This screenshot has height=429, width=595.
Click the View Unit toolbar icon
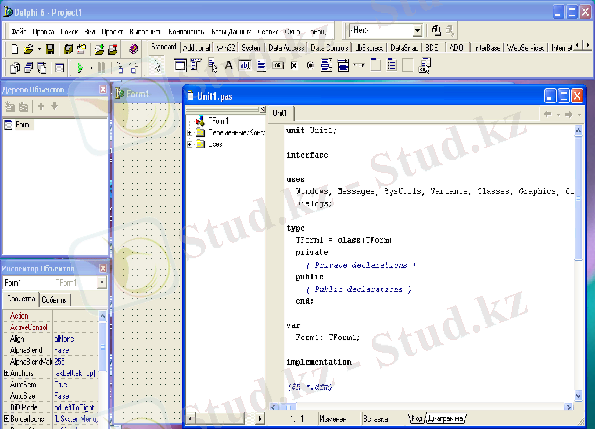click(15, 68)
